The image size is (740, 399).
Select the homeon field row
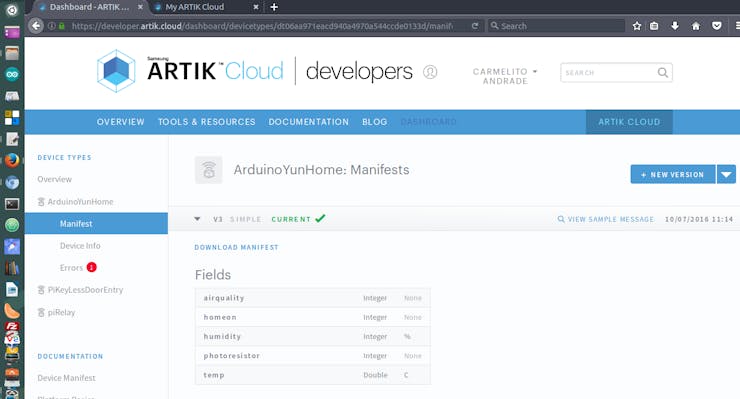(x=312, y=317)
